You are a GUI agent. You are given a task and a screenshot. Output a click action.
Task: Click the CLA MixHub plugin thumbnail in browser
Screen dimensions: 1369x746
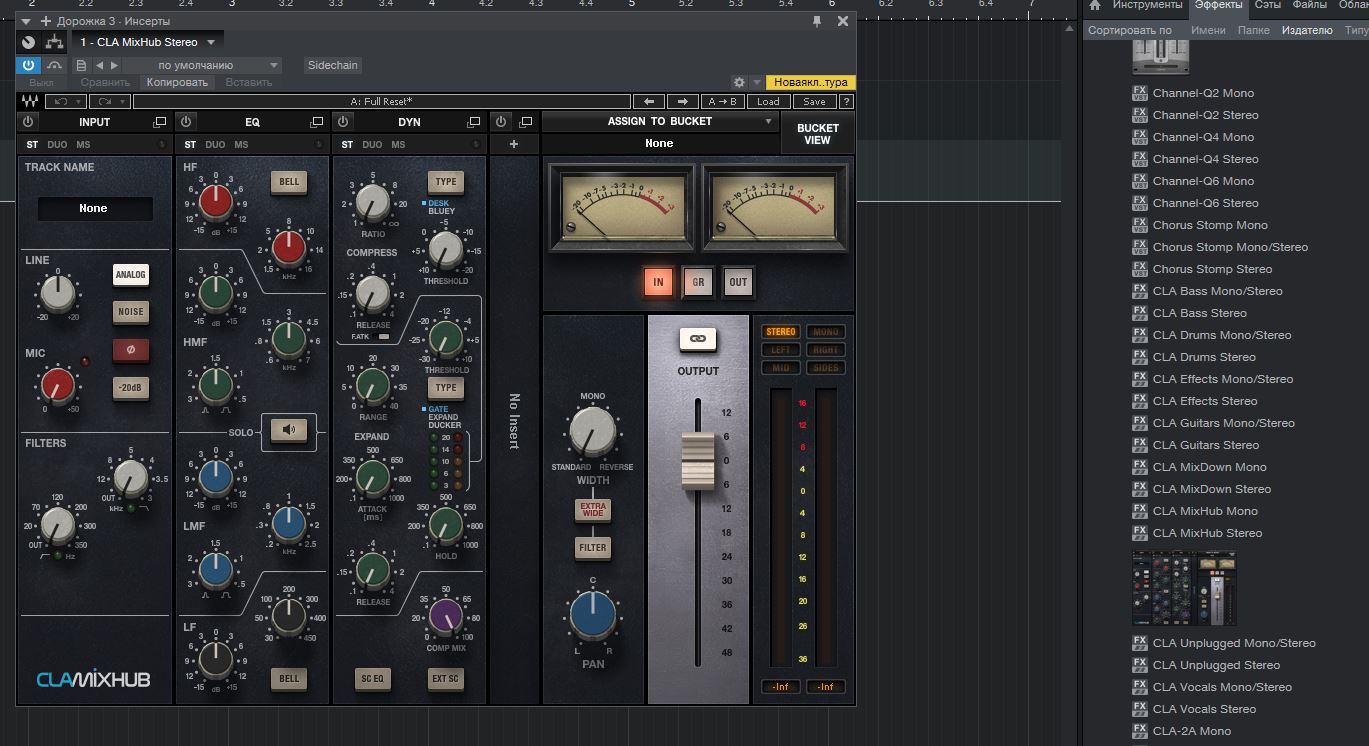point(1184,588)
